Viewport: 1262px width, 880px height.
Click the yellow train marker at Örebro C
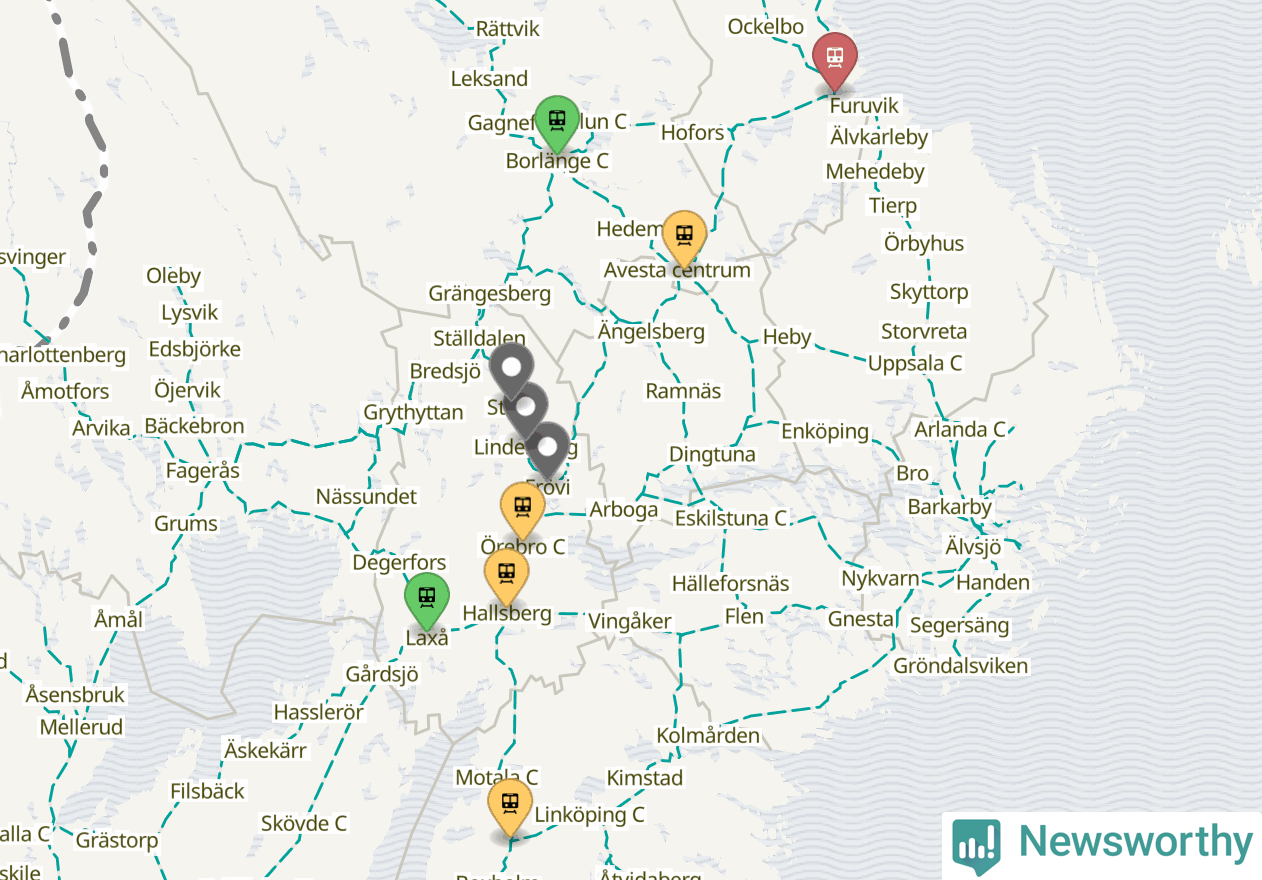(522, 510)
